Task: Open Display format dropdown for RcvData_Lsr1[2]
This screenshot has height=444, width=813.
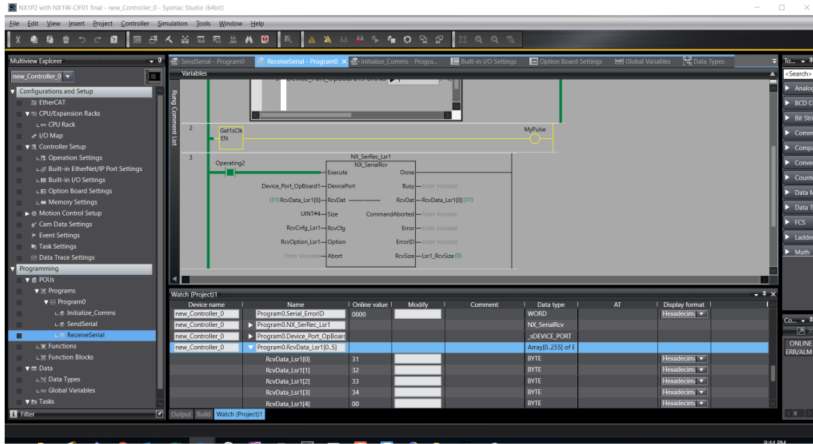Action: (x=702, y=381)
